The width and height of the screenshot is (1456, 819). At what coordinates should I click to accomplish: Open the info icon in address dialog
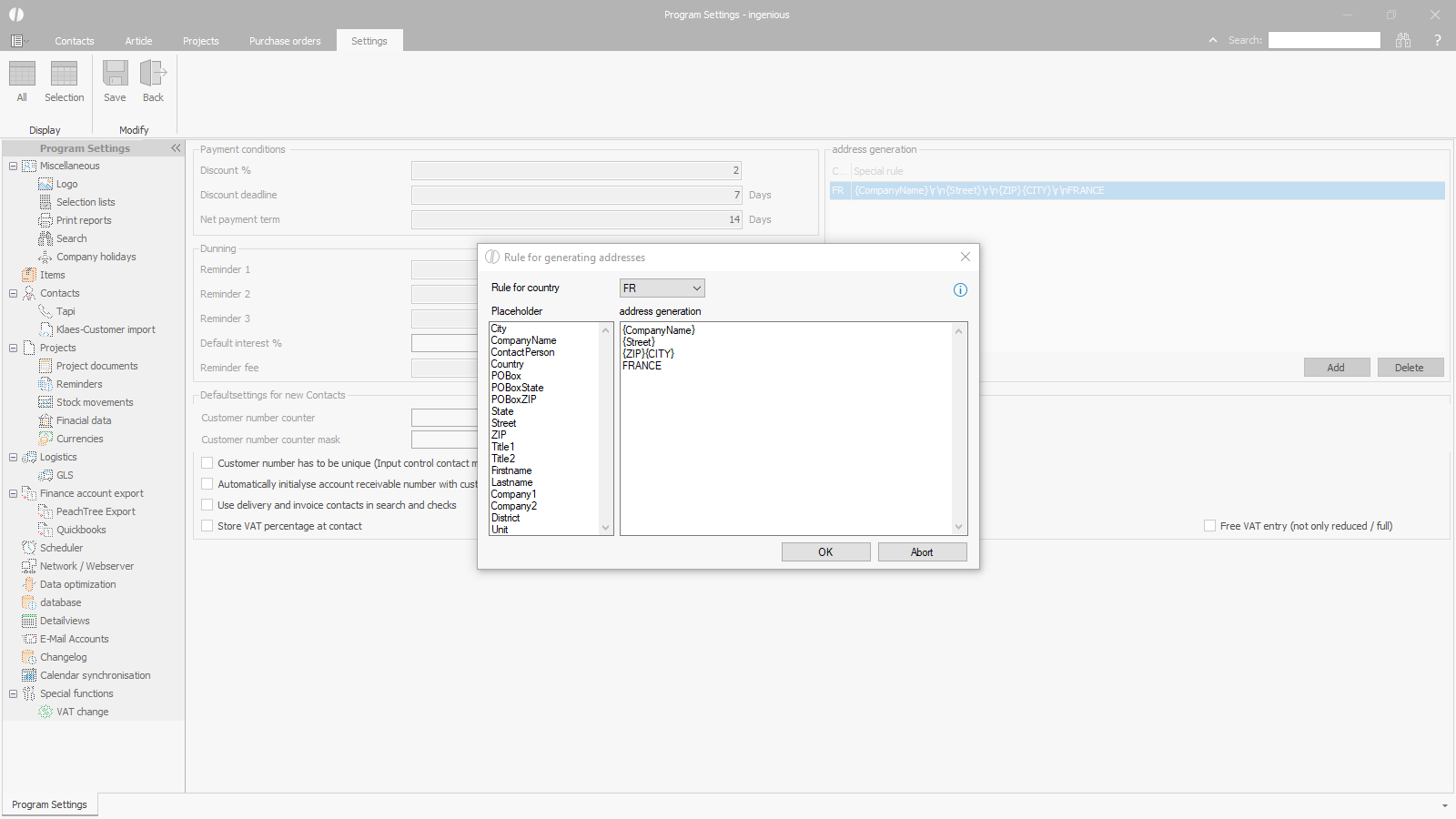960,290
